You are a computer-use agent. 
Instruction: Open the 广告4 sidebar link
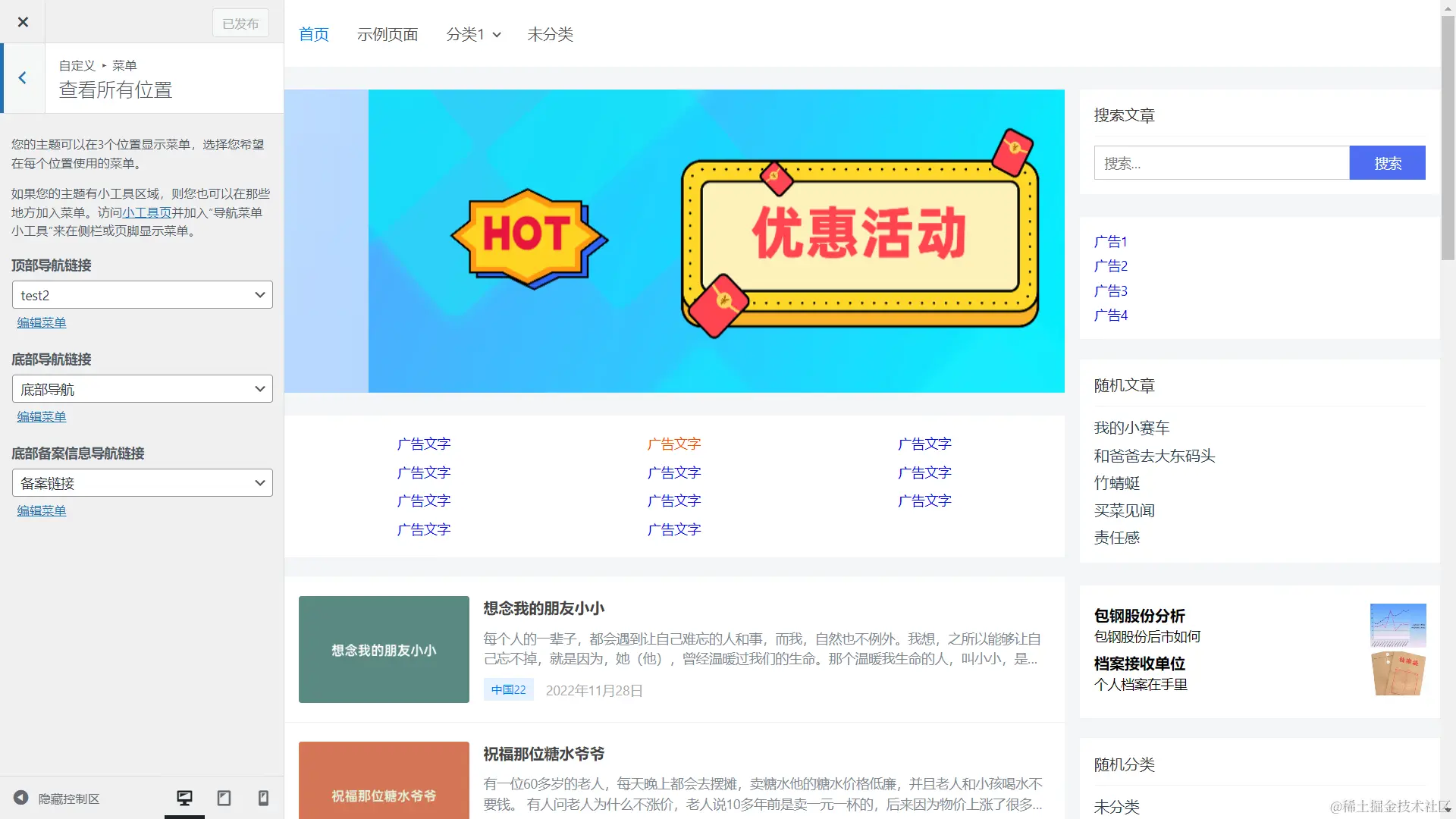click(1111, 315)
